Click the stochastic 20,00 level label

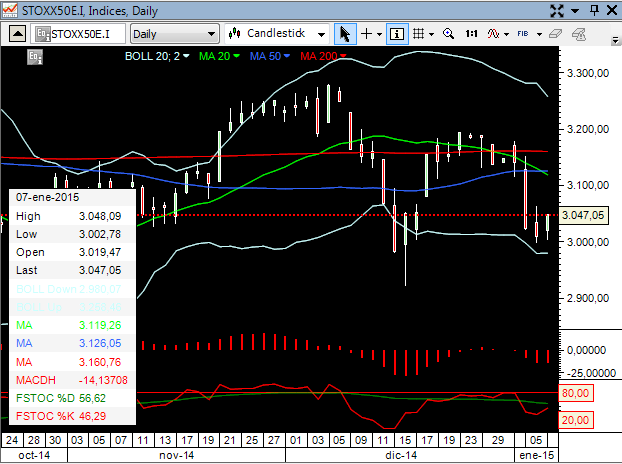pos(576,420)
